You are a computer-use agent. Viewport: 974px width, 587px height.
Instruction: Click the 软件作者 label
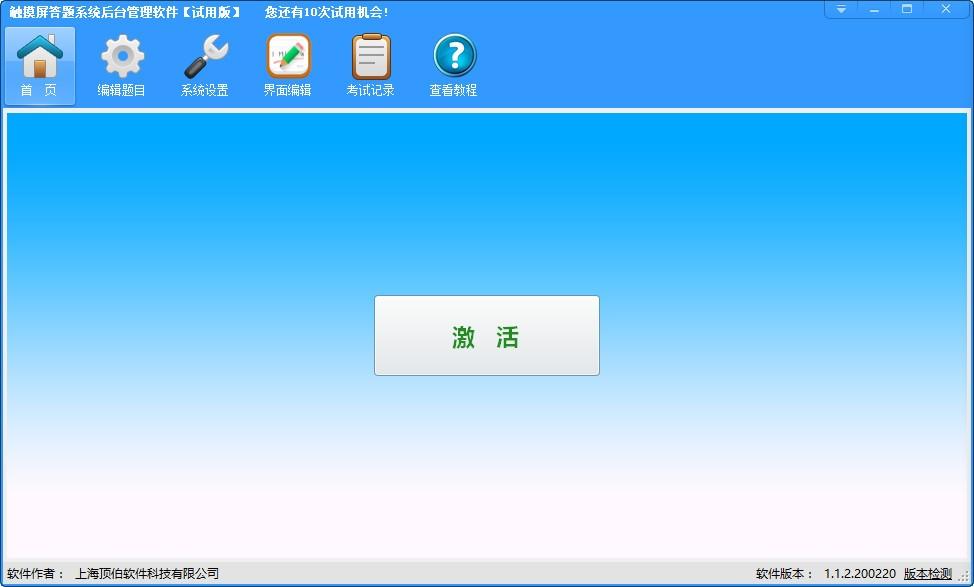35,573
